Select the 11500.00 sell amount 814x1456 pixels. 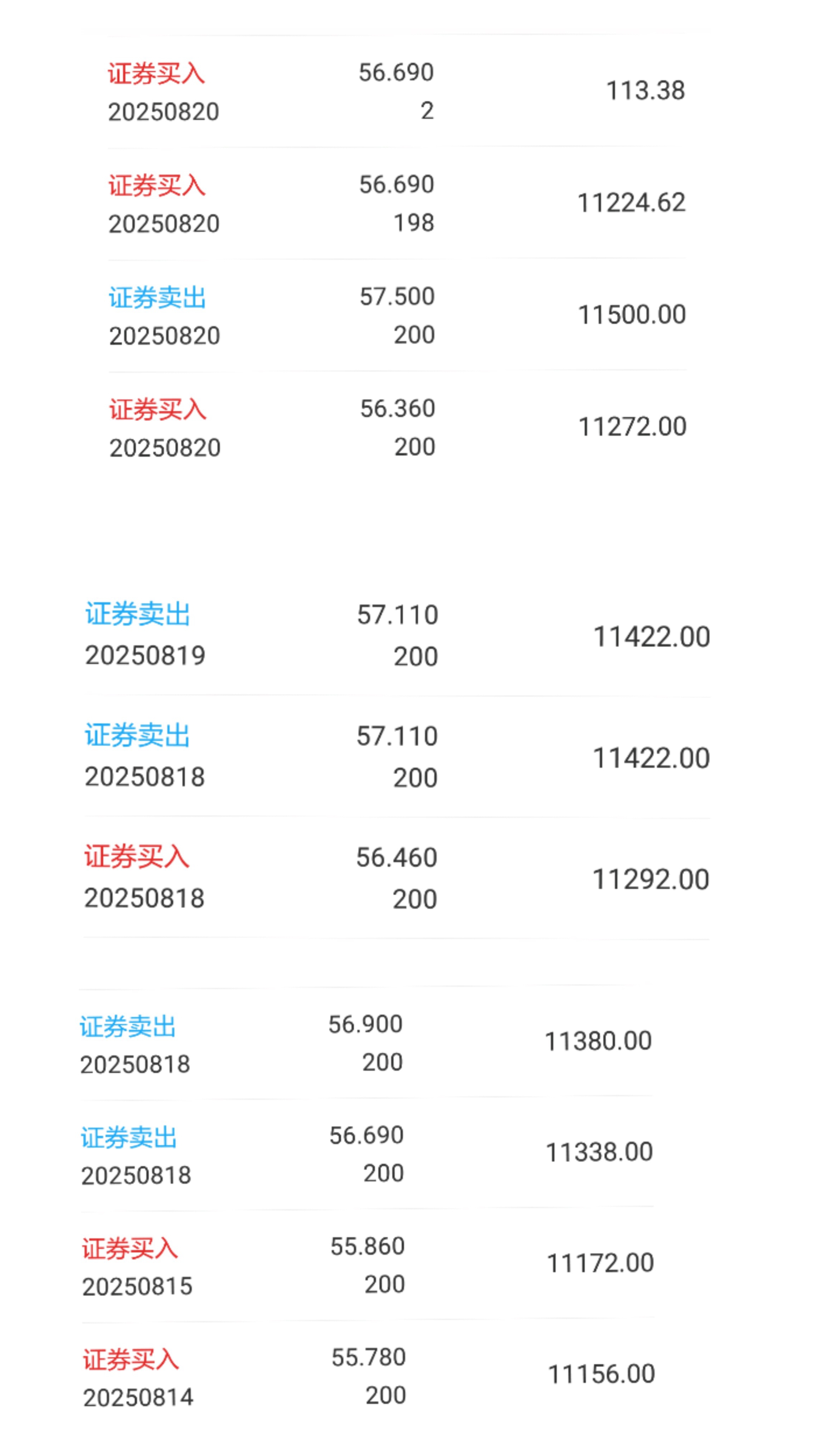click(x=632, y=315)
